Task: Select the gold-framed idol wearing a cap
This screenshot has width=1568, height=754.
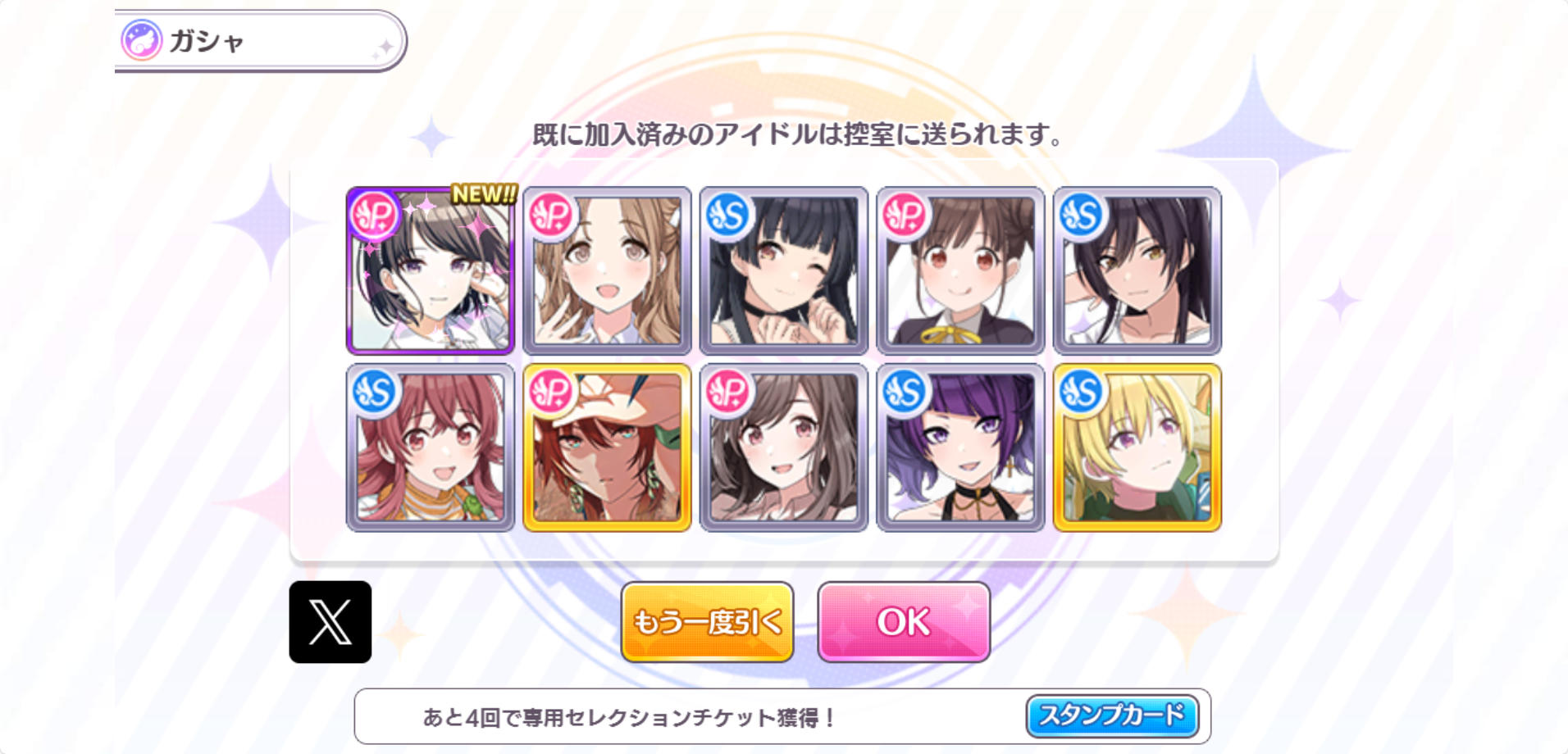Action: coord(607,447)
